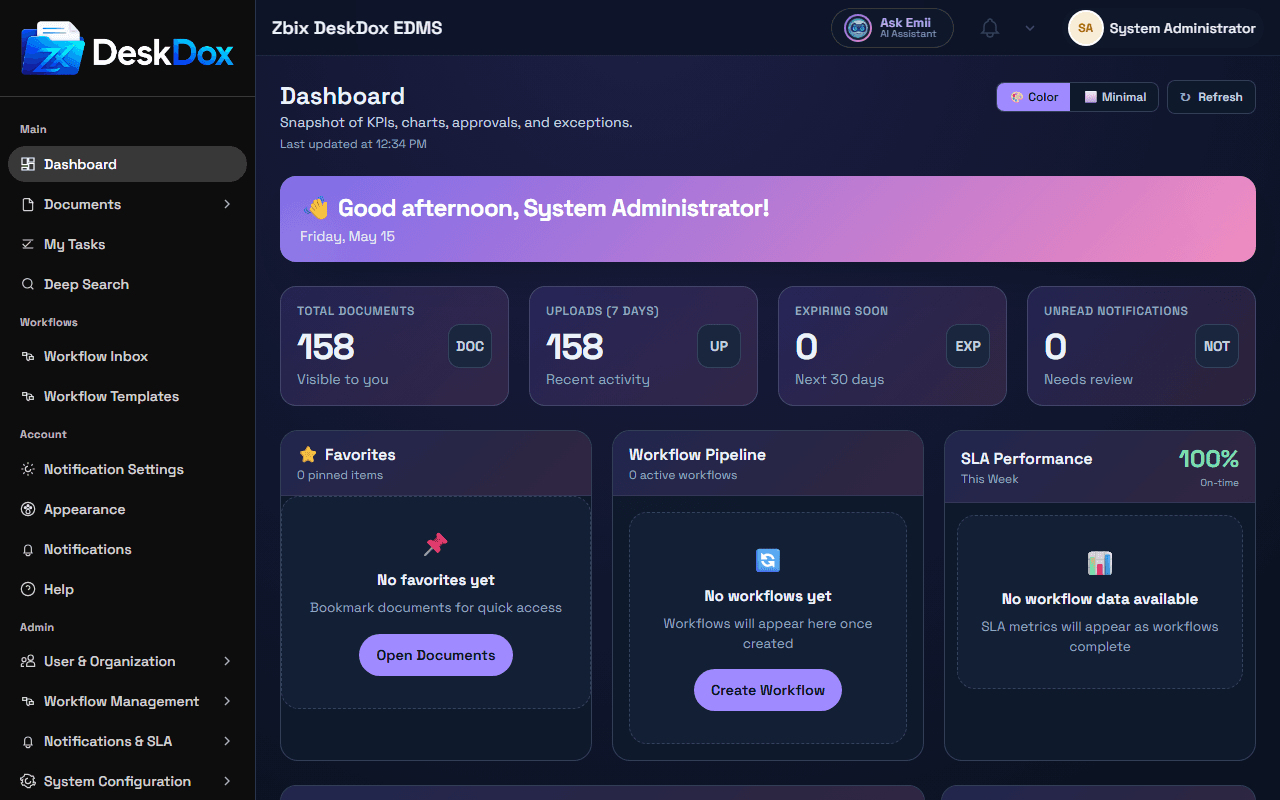Go to My Tasks
Viewport: 1280px width, 800px height.
tap(127, 244)
